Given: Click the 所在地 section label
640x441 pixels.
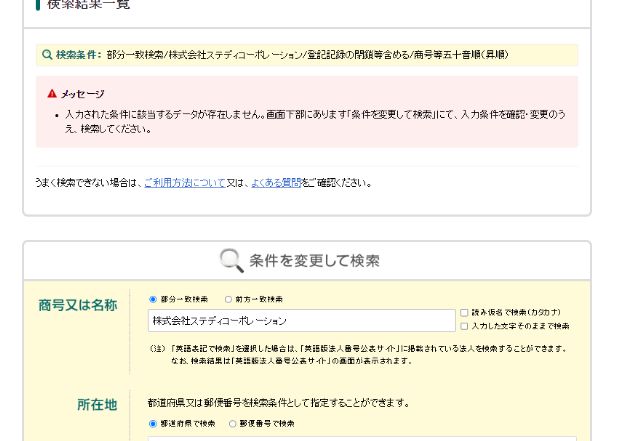Looking at the screenshot, I should pos(97,405).
